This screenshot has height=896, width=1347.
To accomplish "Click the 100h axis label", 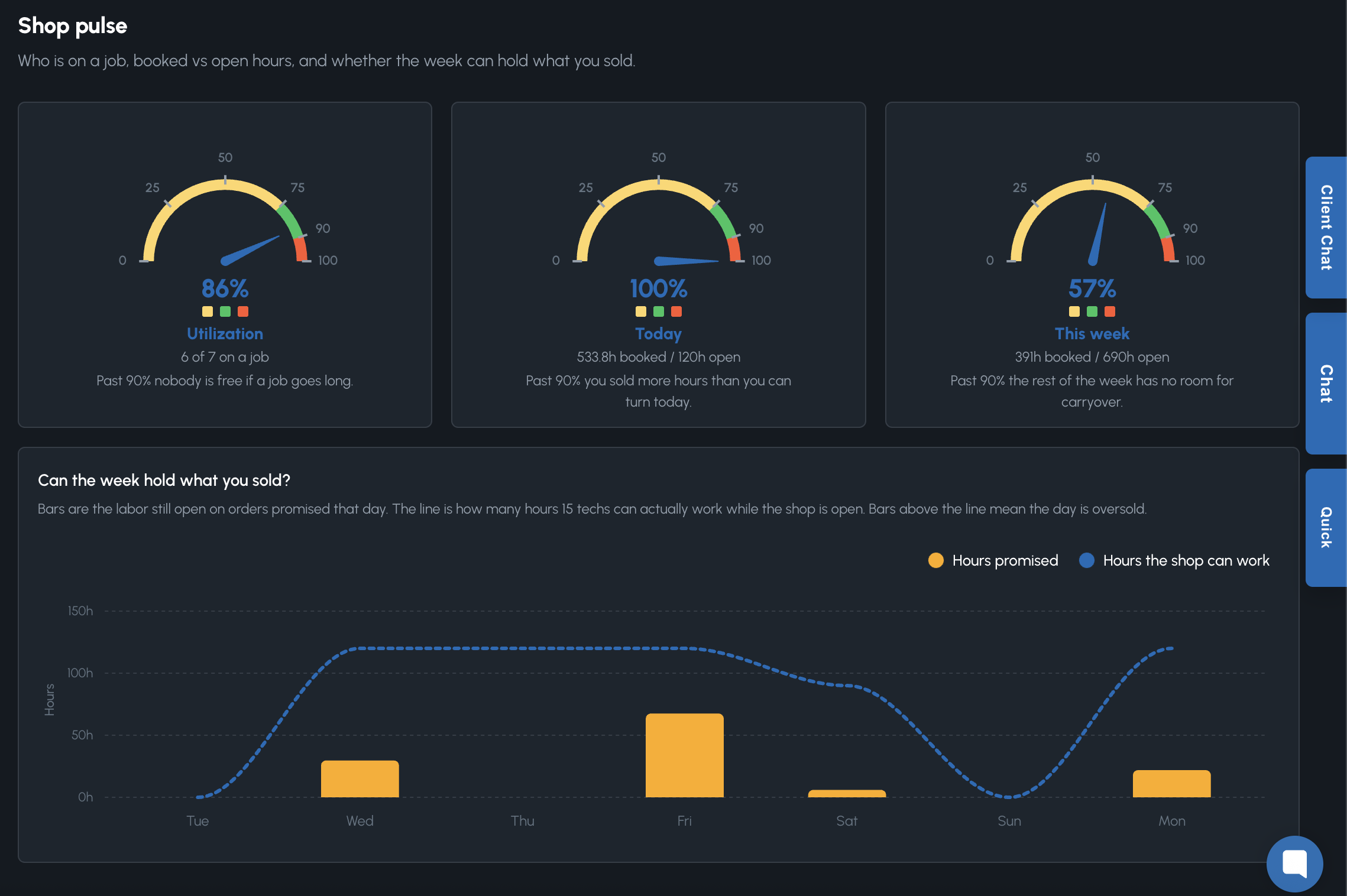I will coord(80,673).
